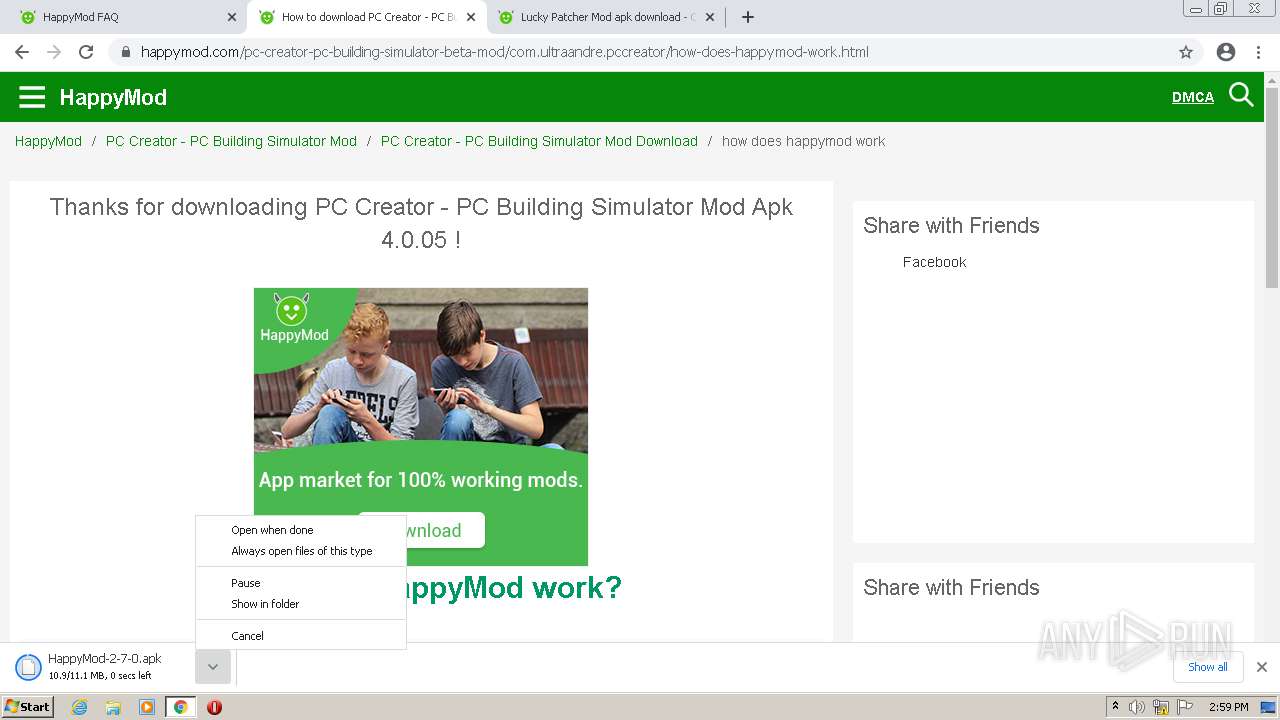Image resolution: width=1280 pixels, height=720 pixels.
Task: Toggle the download item options chevron
Action: (x=213, y=667)
